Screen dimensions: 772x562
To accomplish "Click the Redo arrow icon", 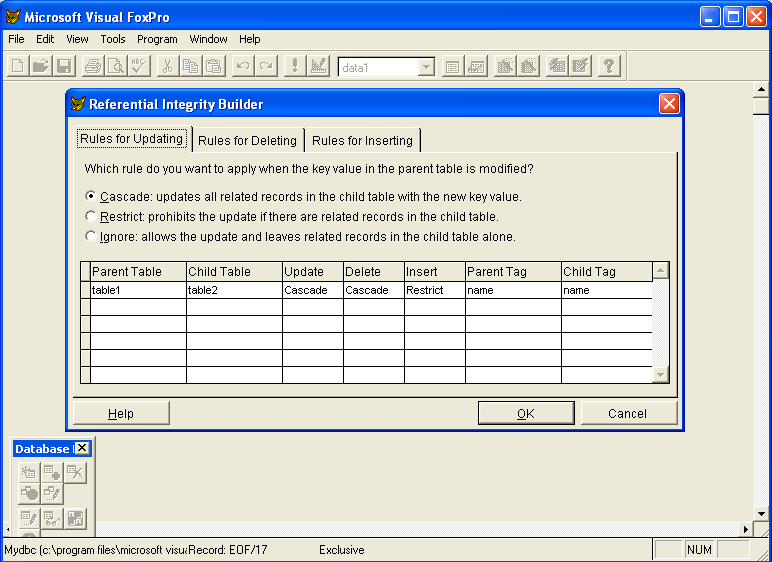I will tap(266, 66).
